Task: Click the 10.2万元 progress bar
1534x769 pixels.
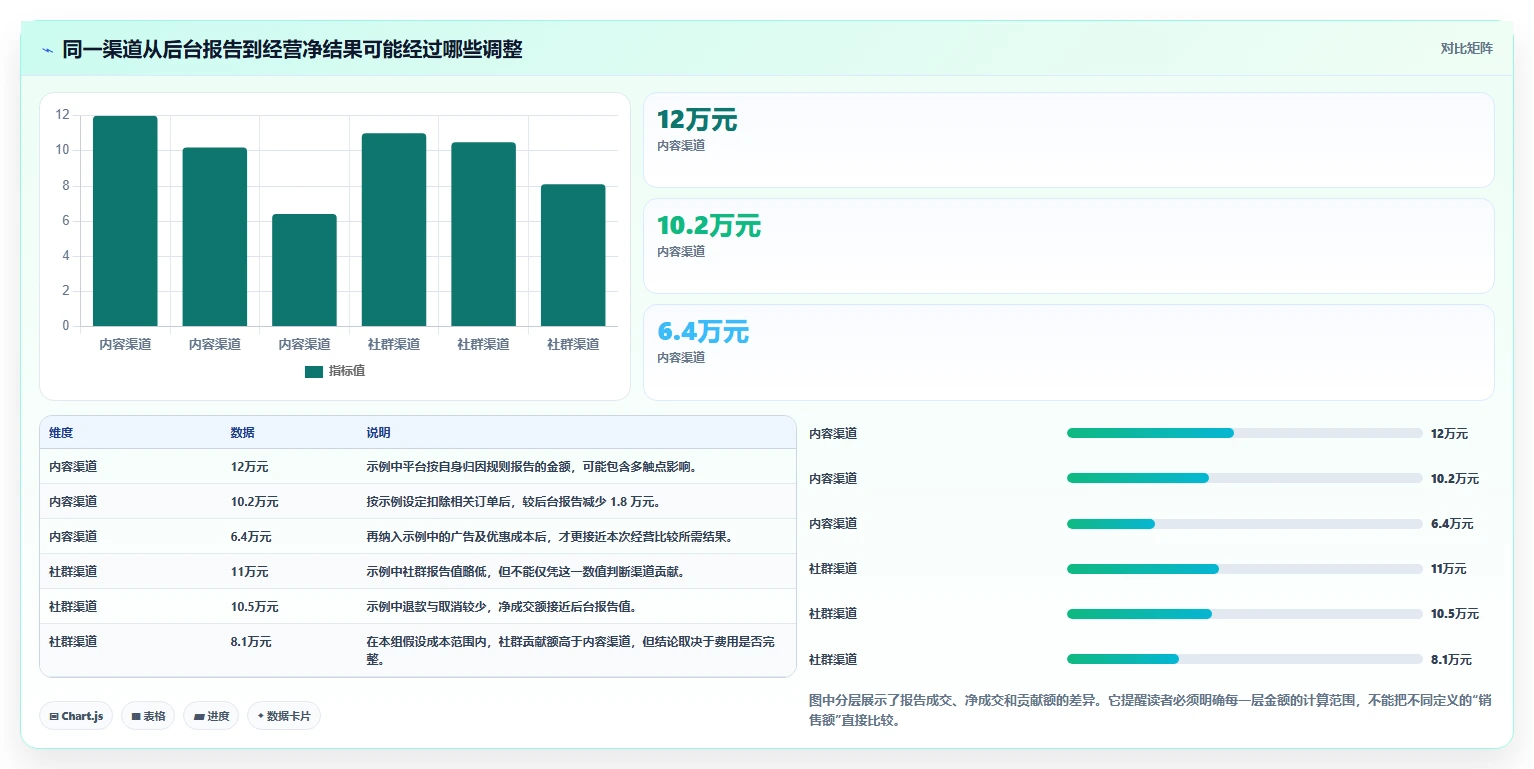Action: point(1244,478)
